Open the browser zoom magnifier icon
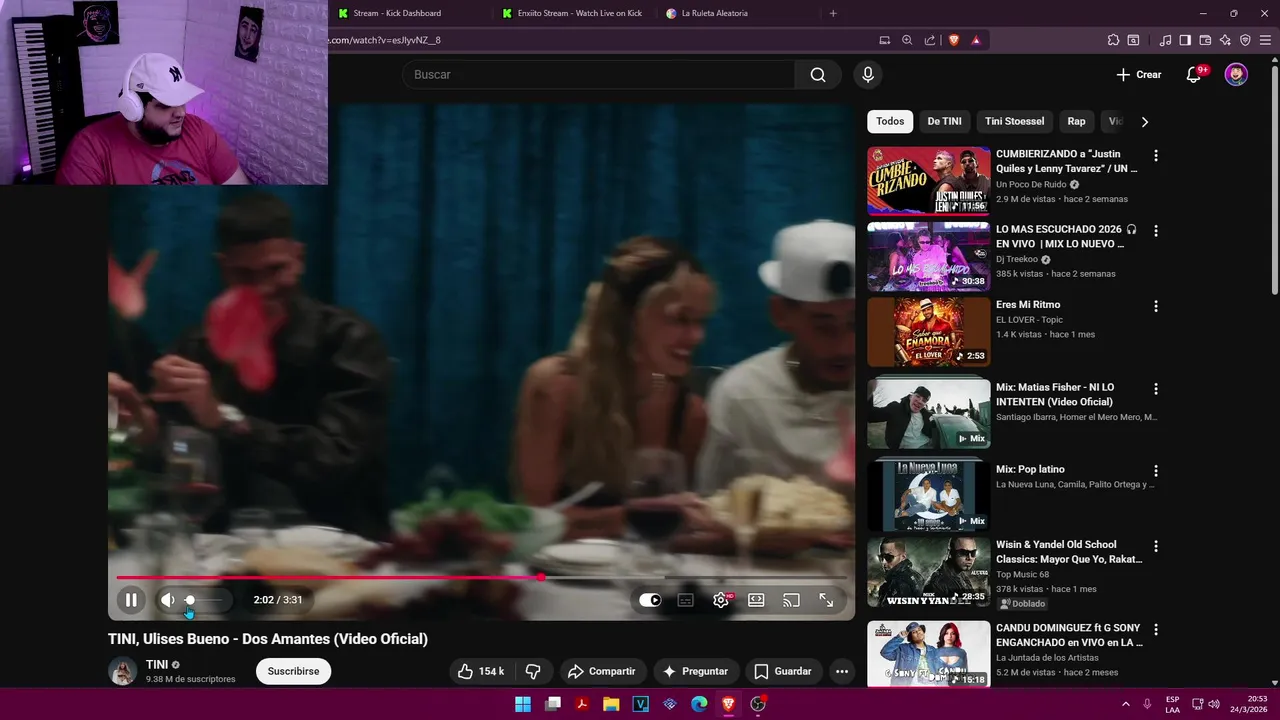Viewport: 1280px width, 720px height. [907, 40]
